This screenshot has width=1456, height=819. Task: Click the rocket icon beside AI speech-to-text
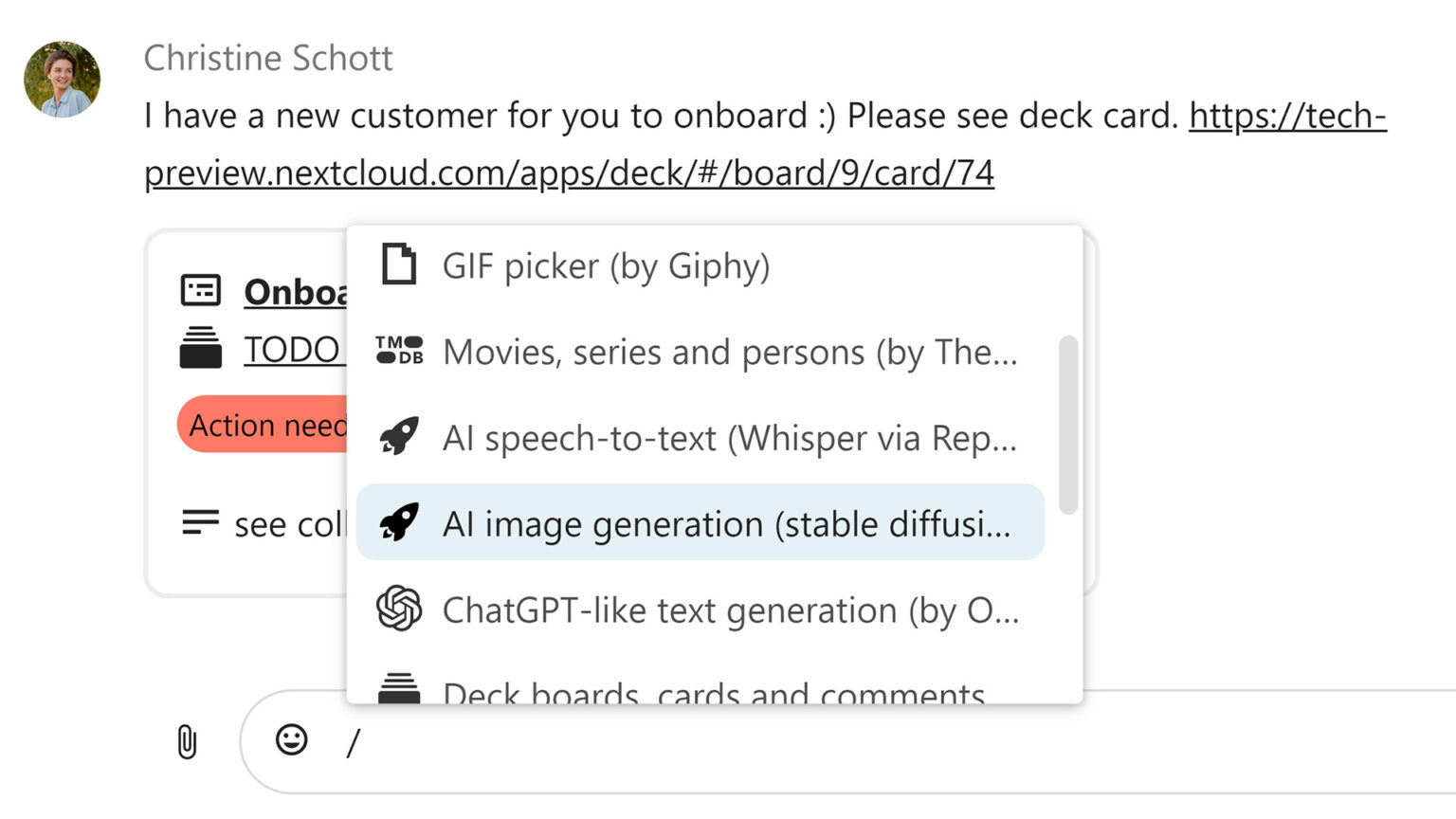point(399,436)
